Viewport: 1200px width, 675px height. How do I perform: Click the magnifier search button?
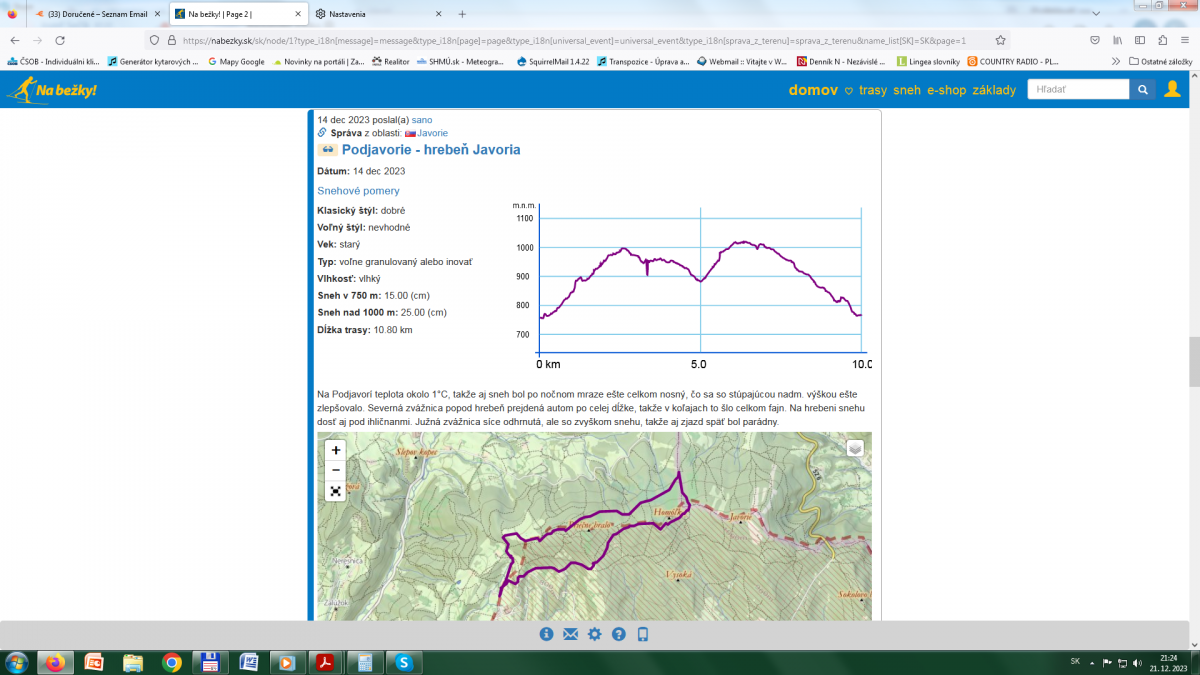[1142, 90]
